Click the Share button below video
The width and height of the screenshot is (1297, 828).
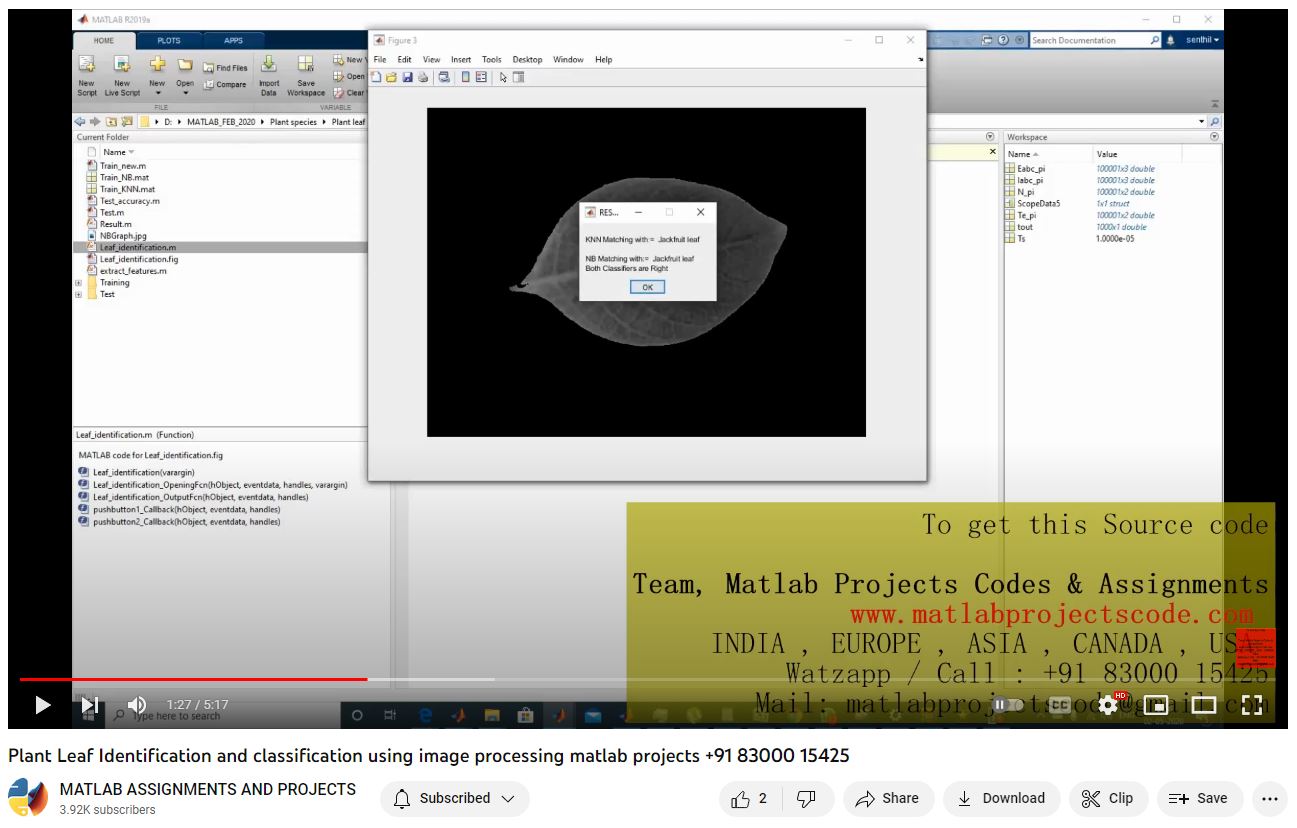(x=887, y=798)
